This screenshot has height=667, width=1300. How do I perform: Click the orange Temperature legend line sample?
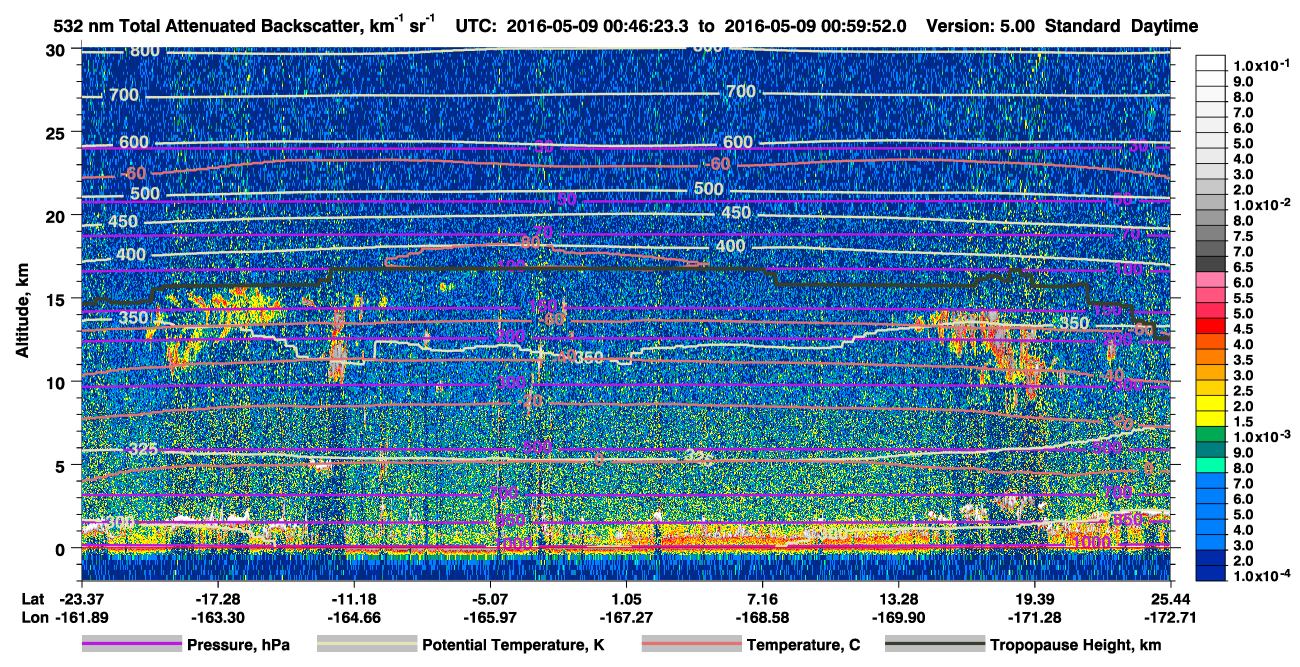pos(690,645)
